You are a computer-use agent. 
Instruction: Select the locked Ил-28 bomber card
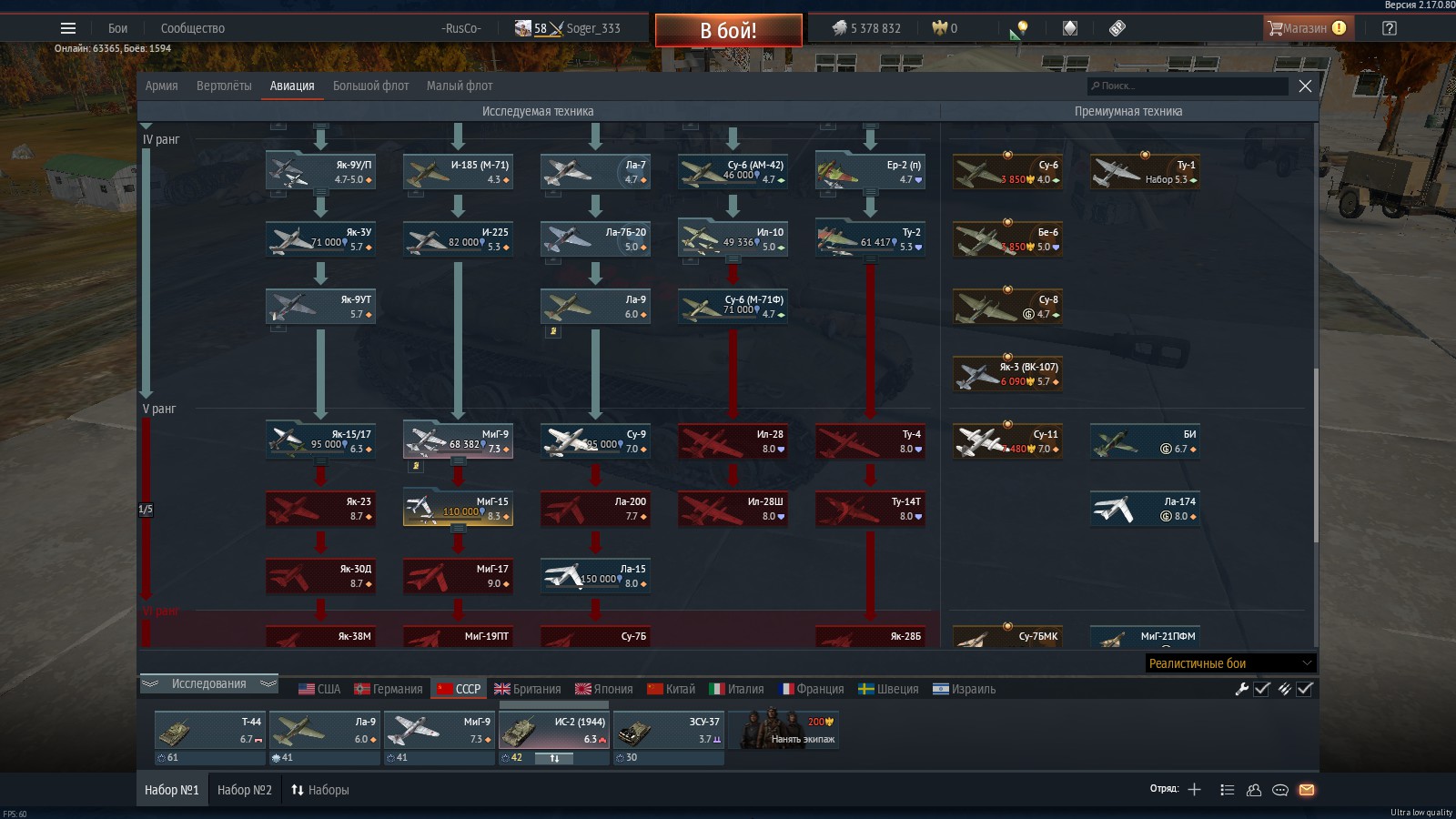pyautogui.click(x=733, y=440)
